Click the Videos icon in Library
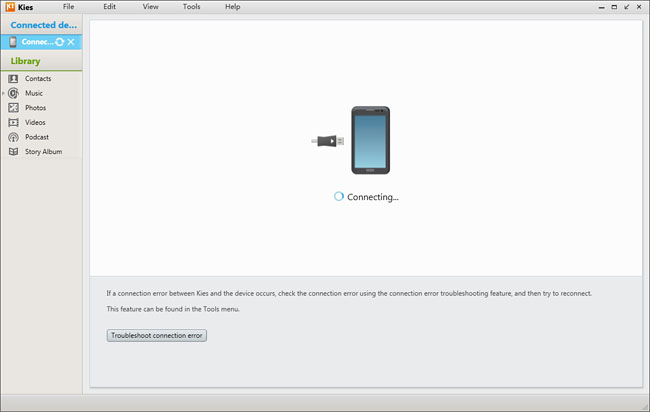 pyautogui.click(x=13, y=122)
